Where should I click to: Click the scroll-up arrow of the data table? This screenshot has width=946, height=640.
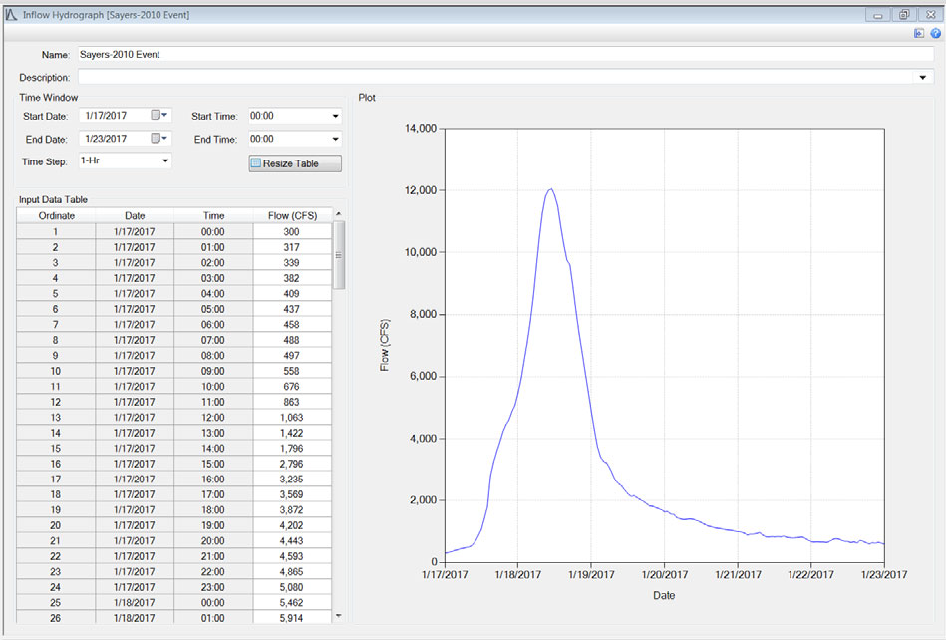[x=338, y=213]
